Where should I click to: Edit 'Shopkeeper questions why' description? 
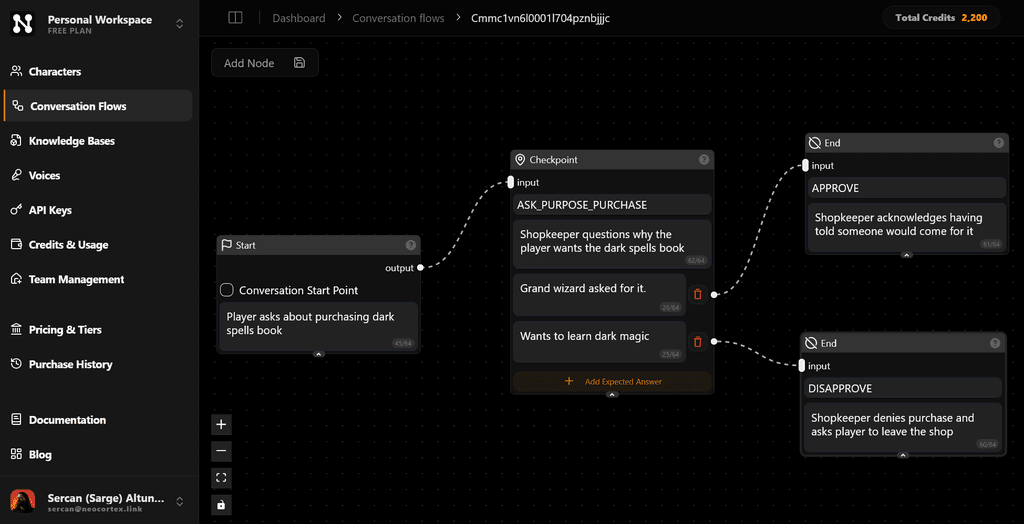pos(612,244)
